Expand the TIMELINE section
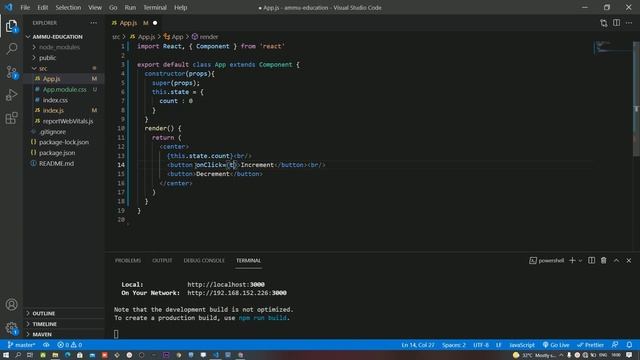The width and height of the screenshot is (640, 360). [x=44, y=324]
